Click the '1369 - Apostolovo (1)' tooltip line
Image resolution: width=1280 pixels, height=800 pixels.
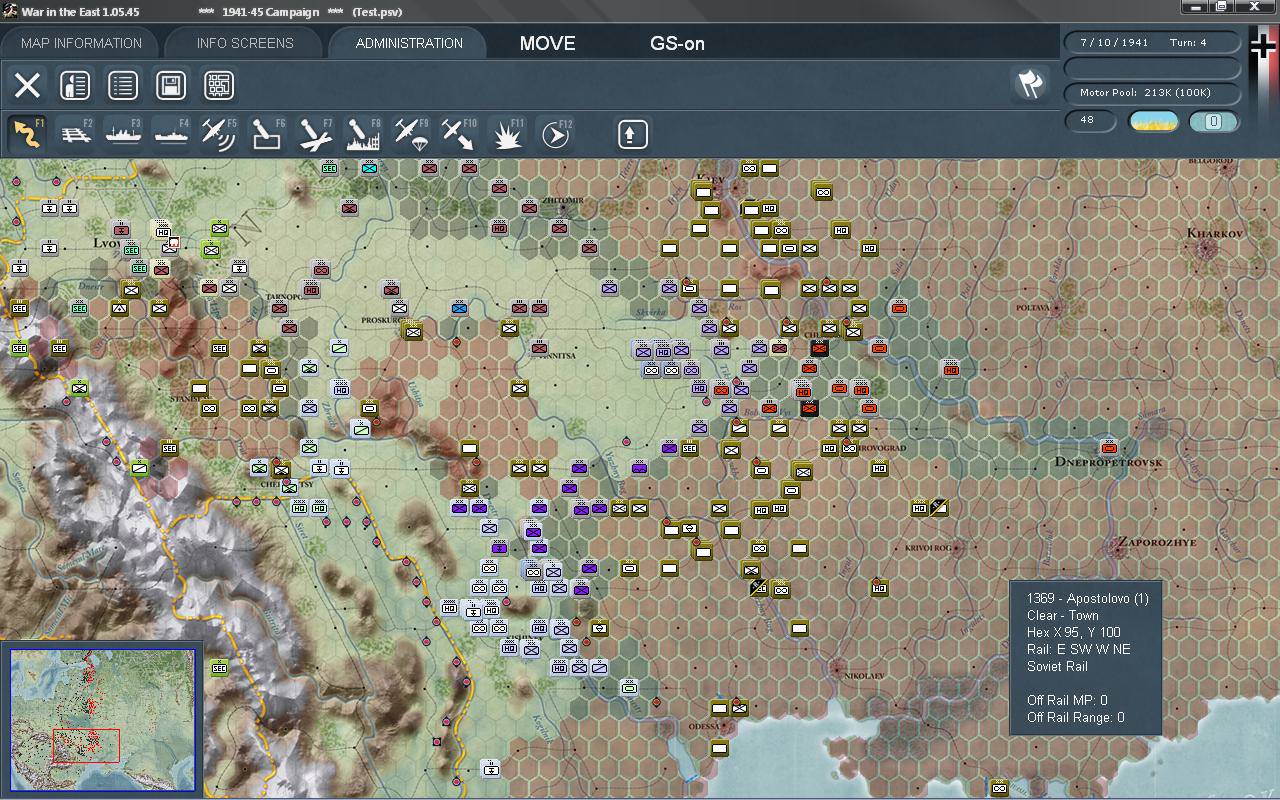coord(1087,598)
